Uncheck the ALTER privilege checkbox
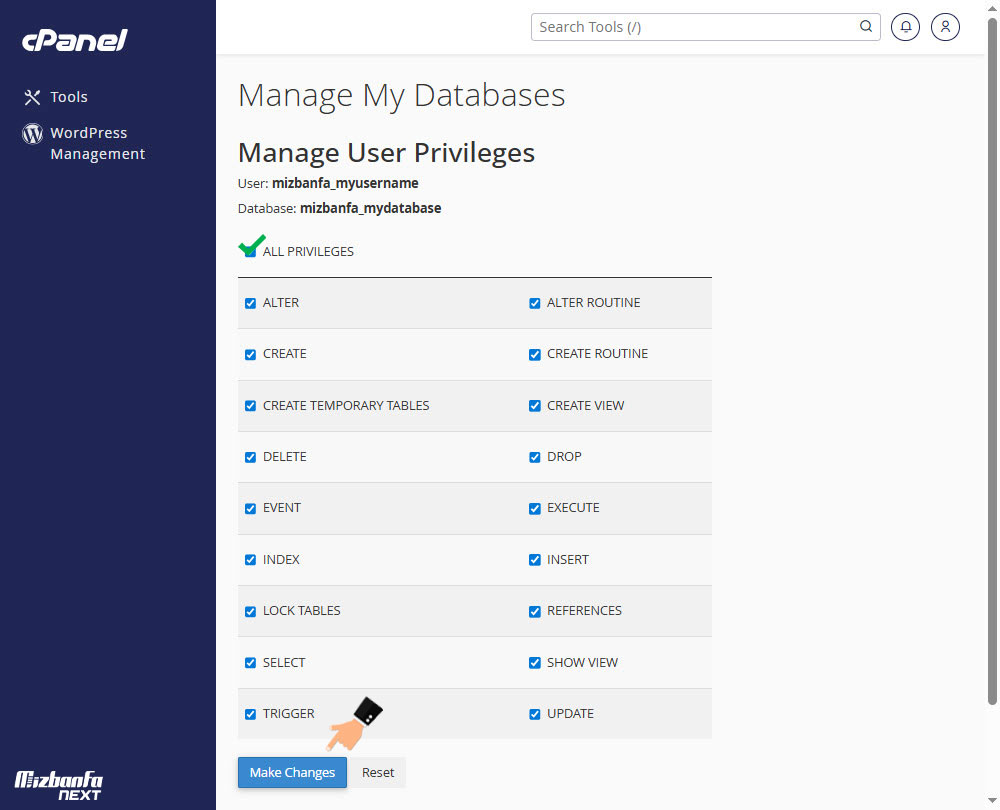This screenshot has width=1000, height=810. click(251, 303)
